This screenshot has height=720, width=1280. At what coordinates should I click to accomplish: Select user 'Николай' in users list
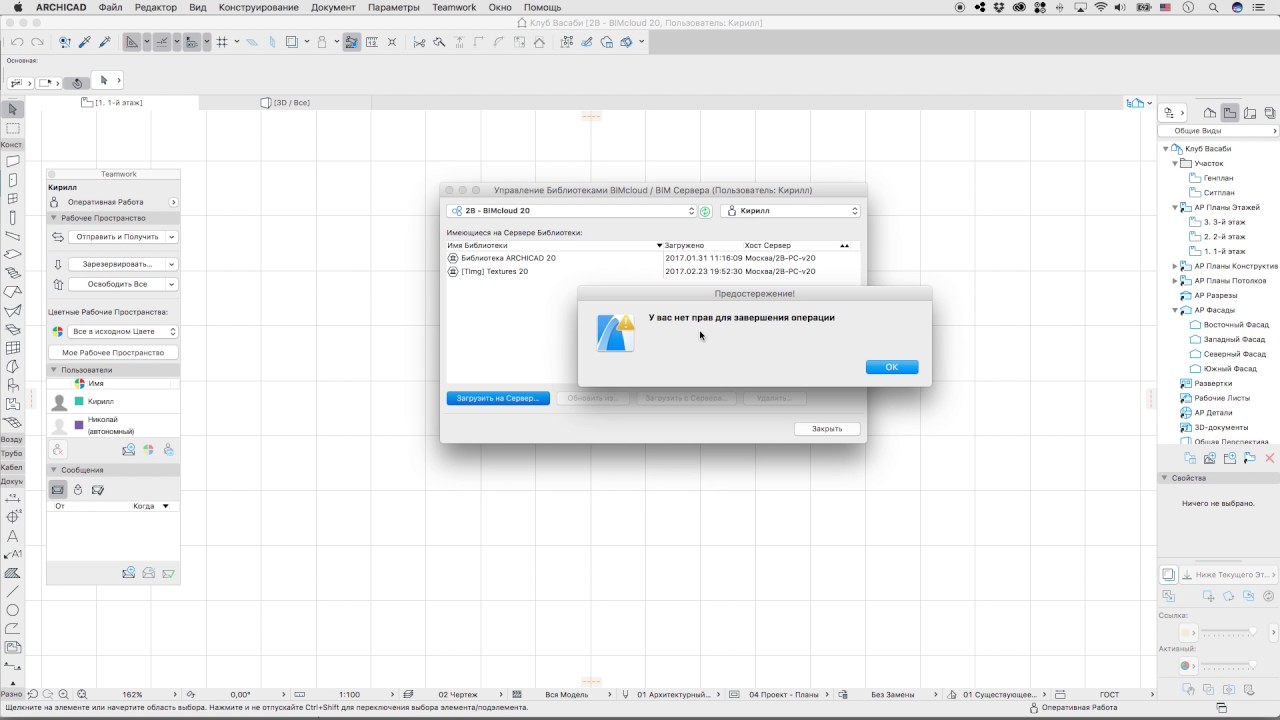tap(113, 425)
